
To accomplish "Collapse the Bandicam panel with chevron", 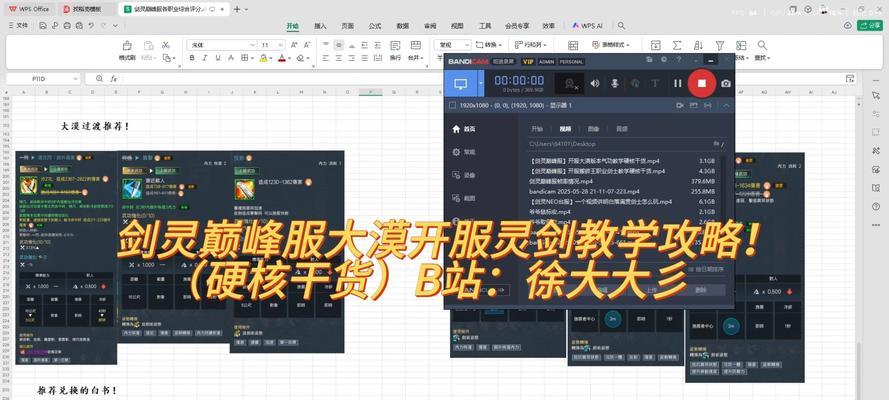I will [726, 105].
